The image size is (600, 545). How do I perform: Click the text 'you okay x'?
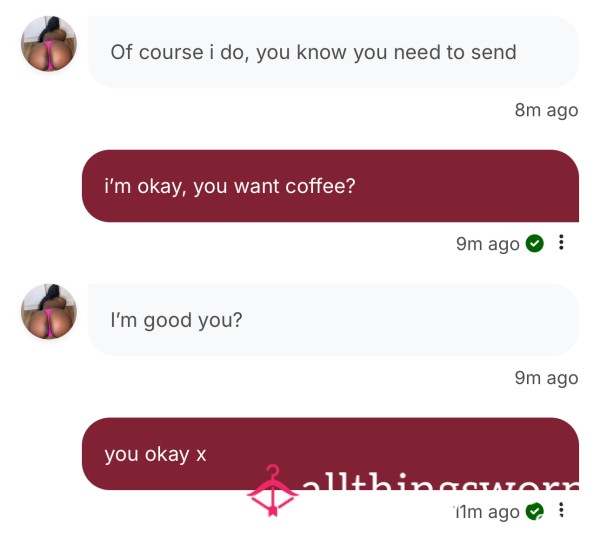point(155,455)
